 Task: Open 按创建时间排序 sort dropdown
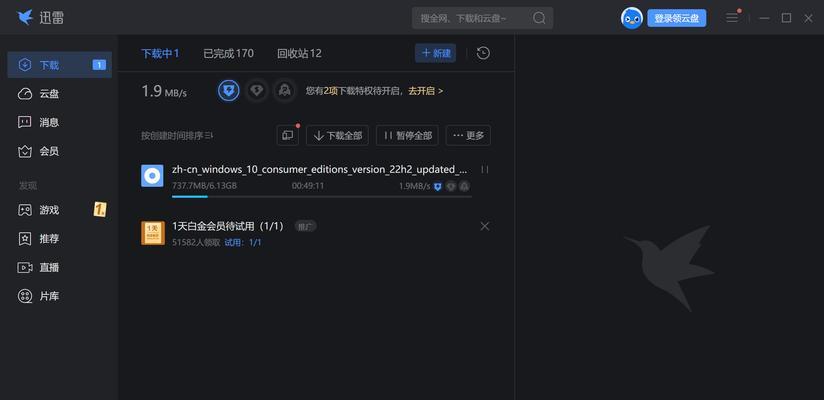click(177, 136)
